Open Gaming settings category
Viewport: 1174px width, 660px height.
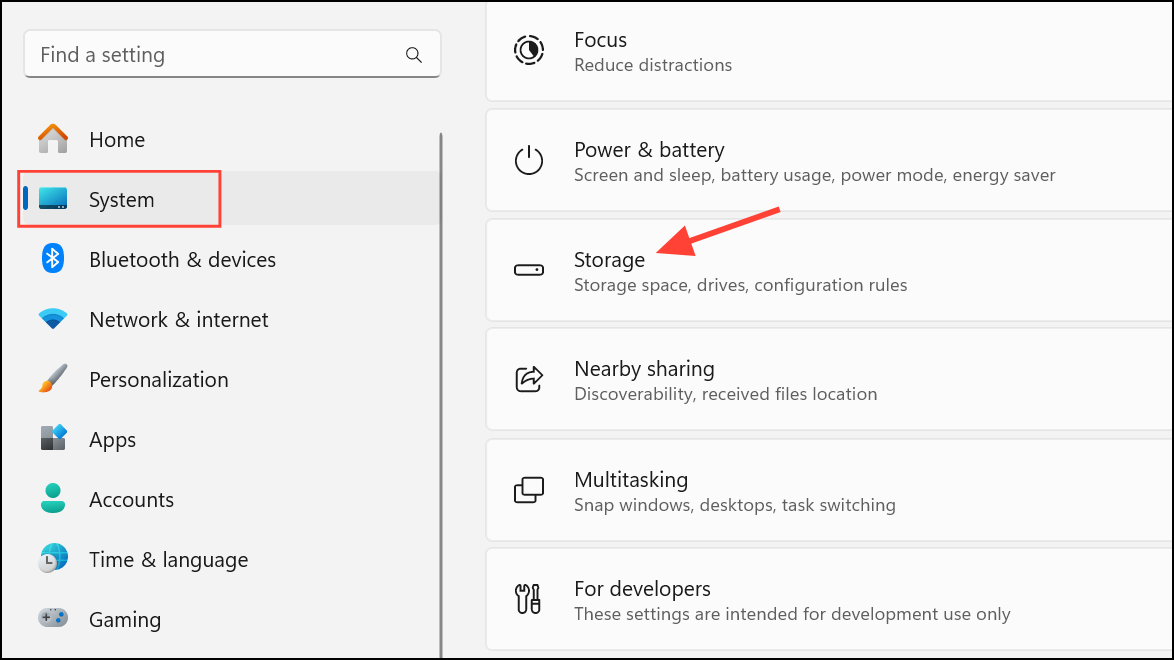click(124, 620)
